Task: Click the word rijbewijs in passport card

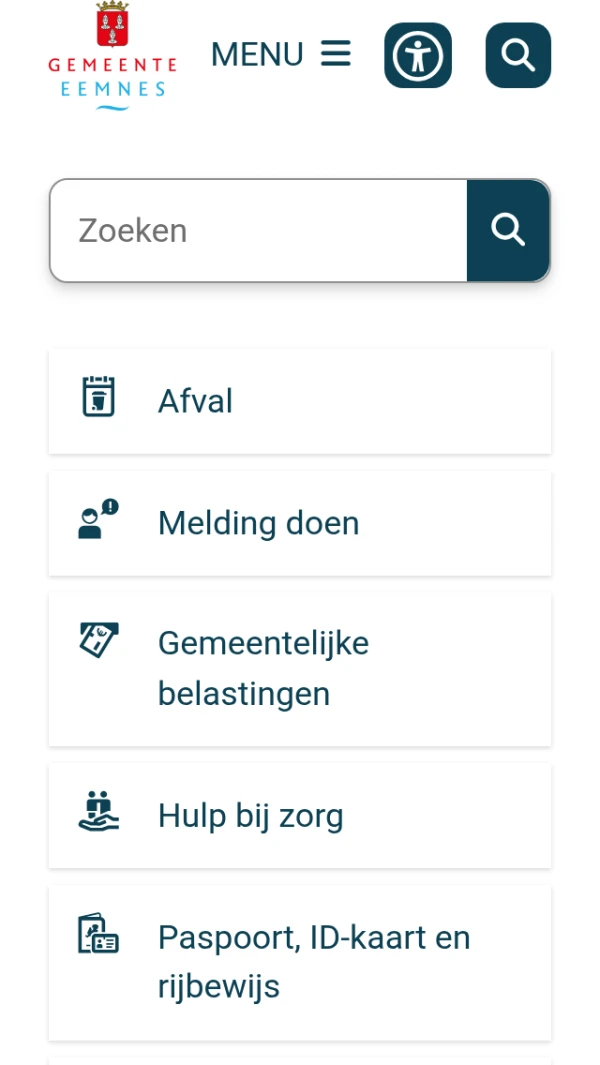Action: pyautogui.click(x=218, y=987)
